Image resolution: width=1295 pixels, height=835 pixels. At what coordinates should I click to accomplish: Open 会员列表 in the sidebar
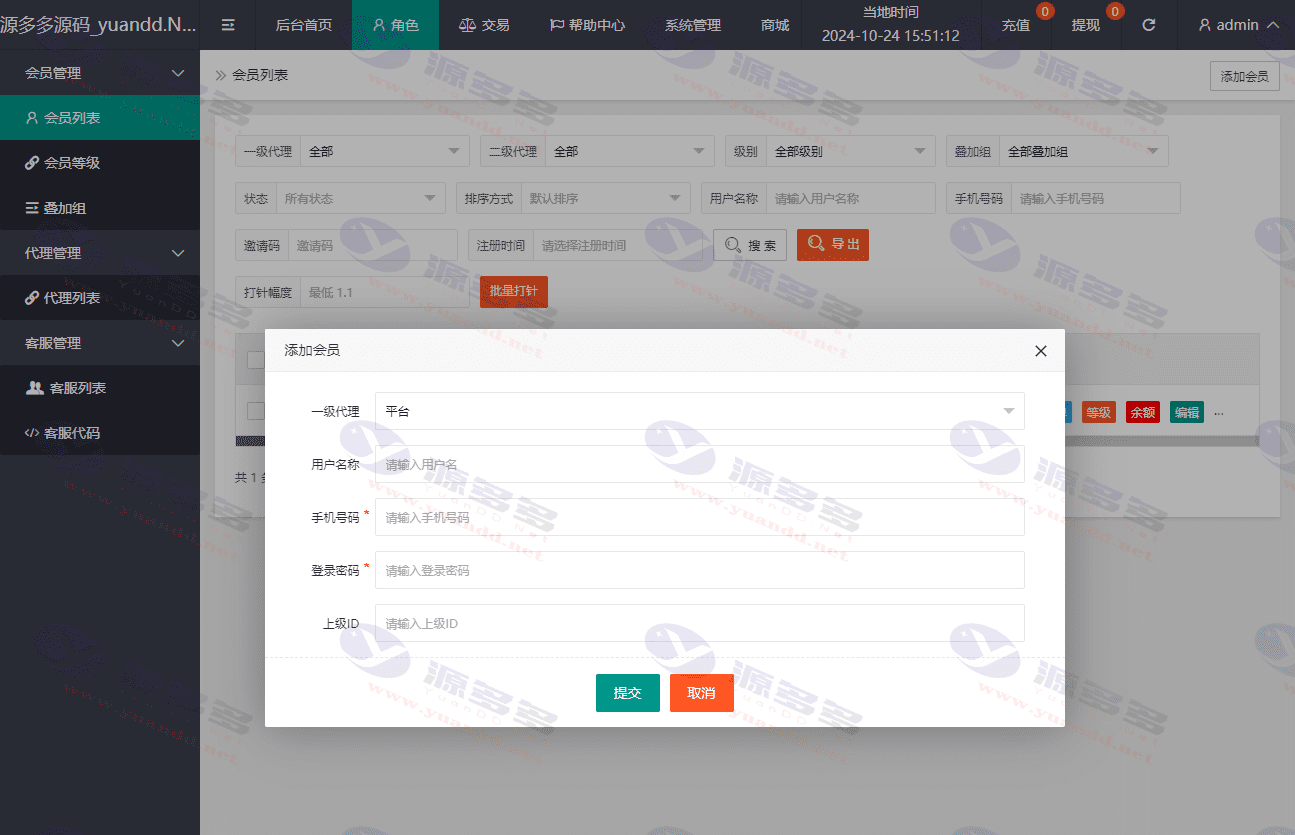(100, 118)
